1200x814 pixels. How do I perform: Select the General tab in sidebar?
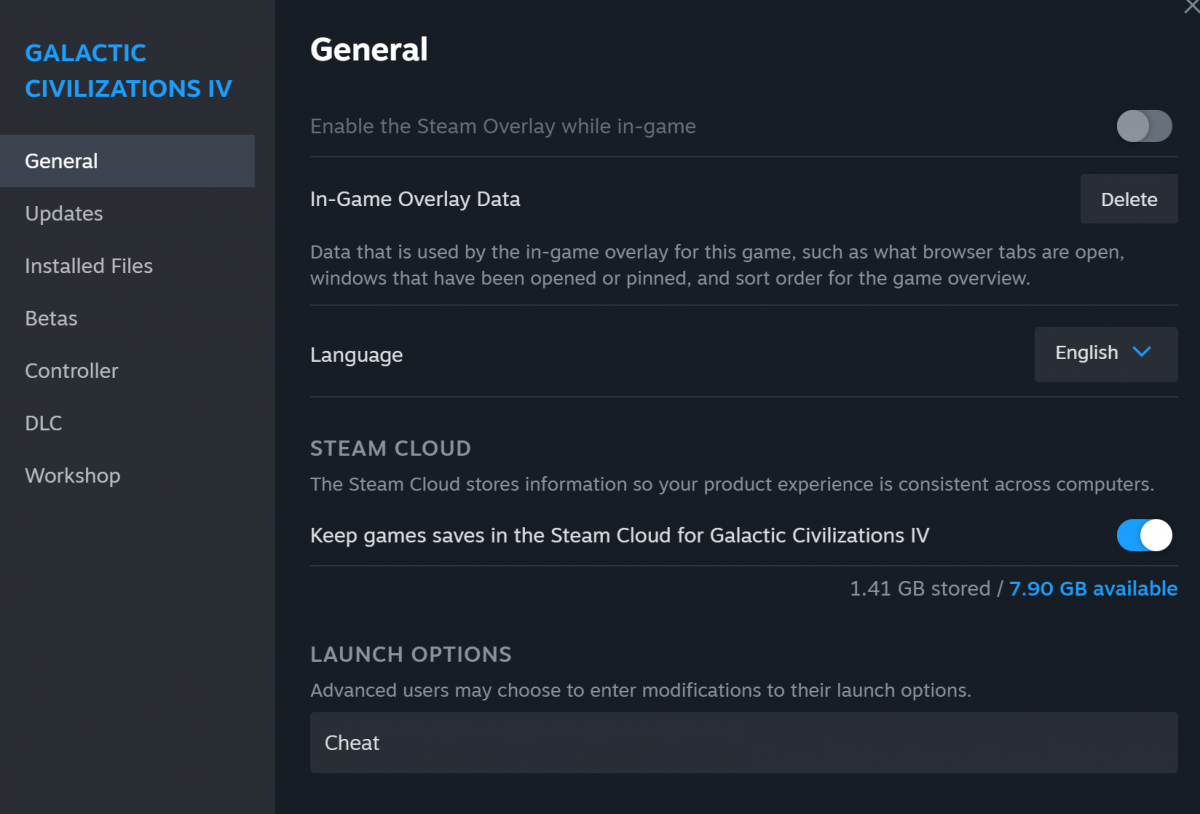pos(127,161)
